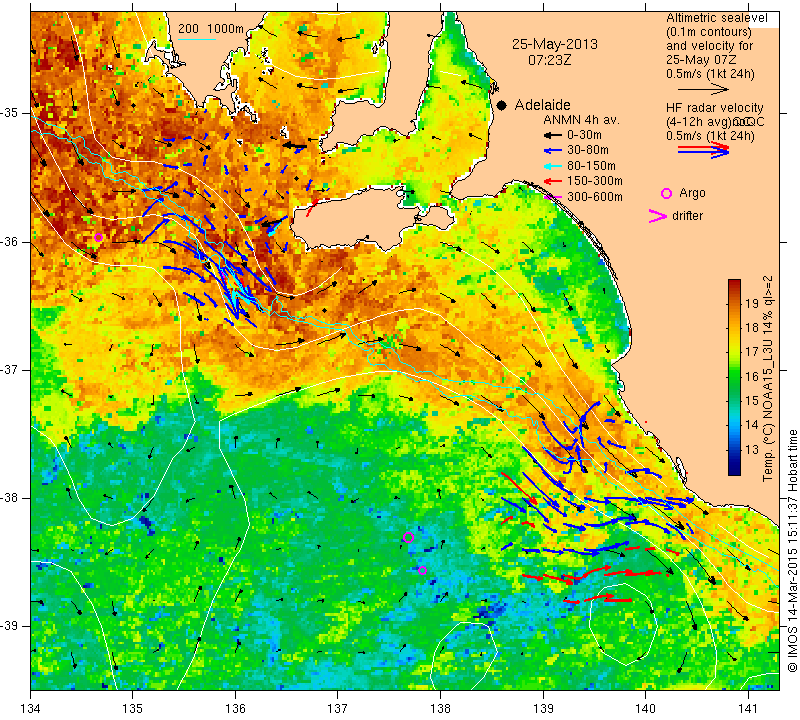Click the upper Argo float marker near 137.7, -38.3
The image size is (800, 720).
click(408, 537)
